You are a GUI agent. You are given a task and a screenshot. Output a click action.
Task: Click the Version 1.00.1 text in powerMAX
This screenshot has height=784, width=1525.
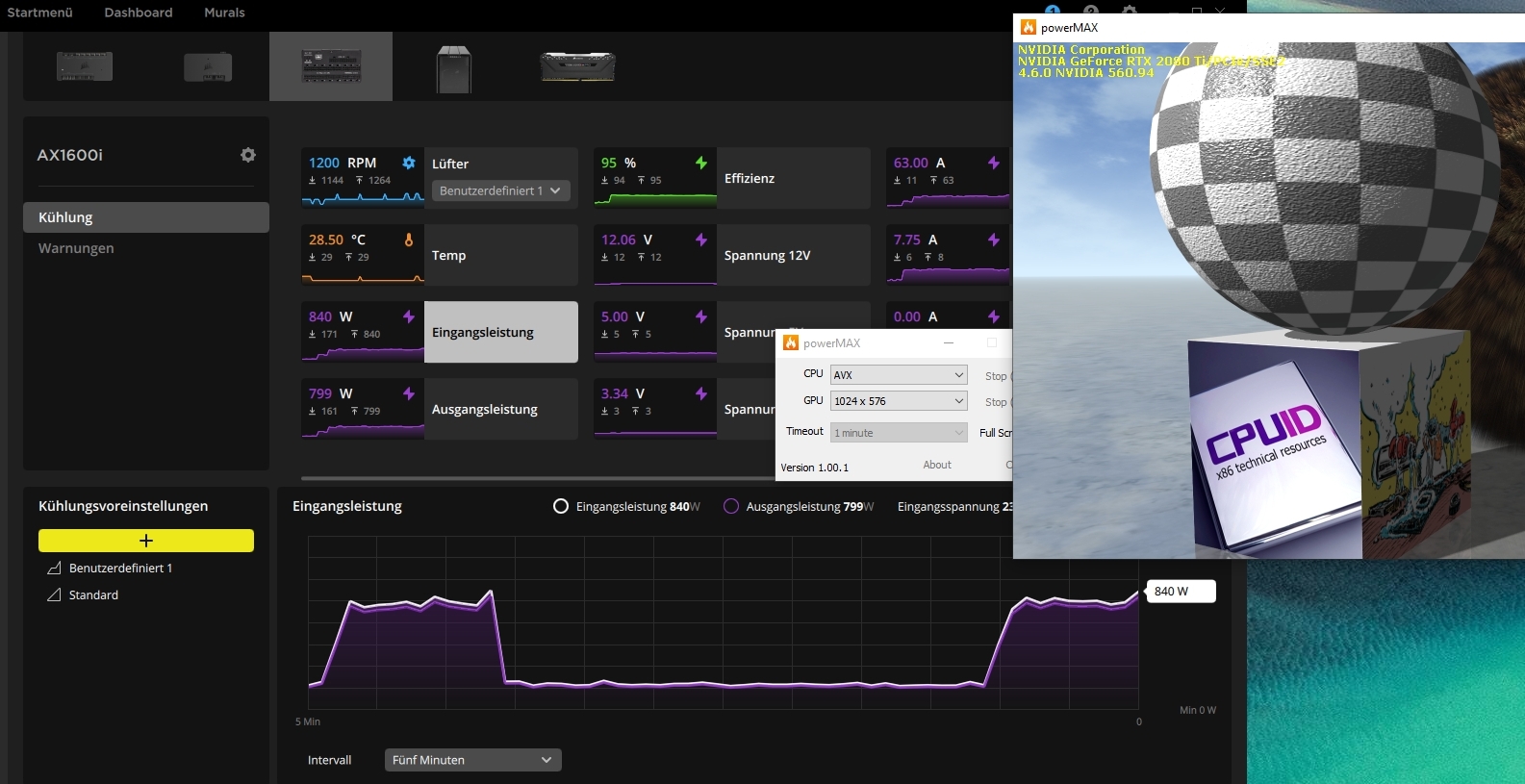click(815, 468)
